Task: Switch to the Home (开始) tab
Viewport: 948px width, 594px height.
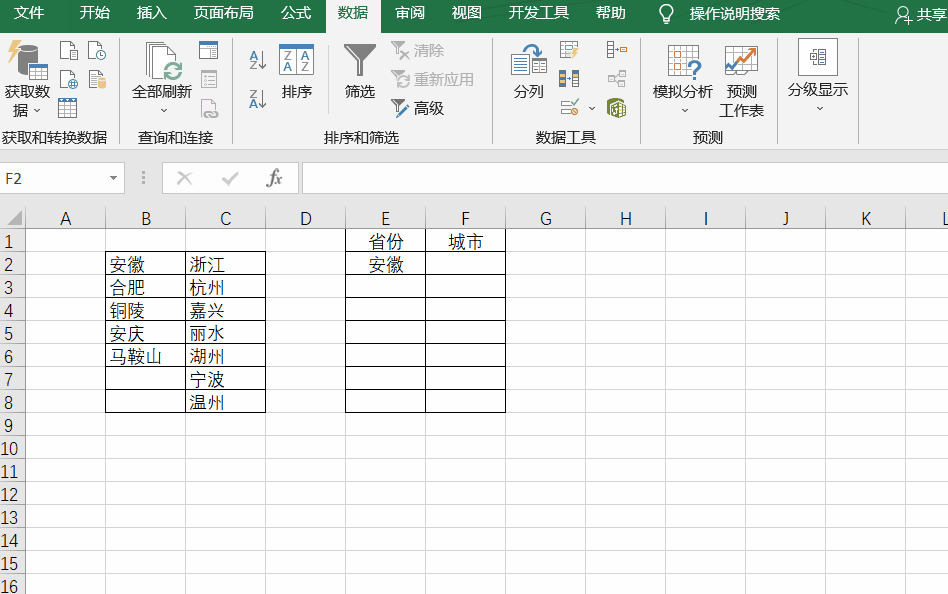Action: tap(94, 13)
